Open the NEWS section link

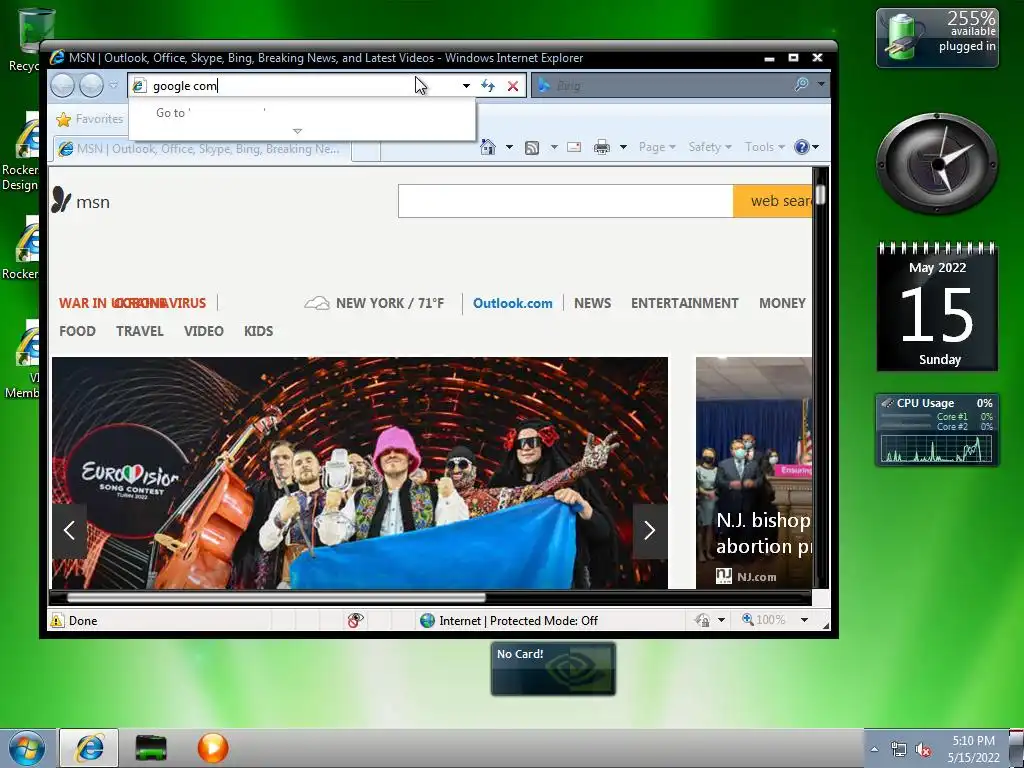(592, 303)
